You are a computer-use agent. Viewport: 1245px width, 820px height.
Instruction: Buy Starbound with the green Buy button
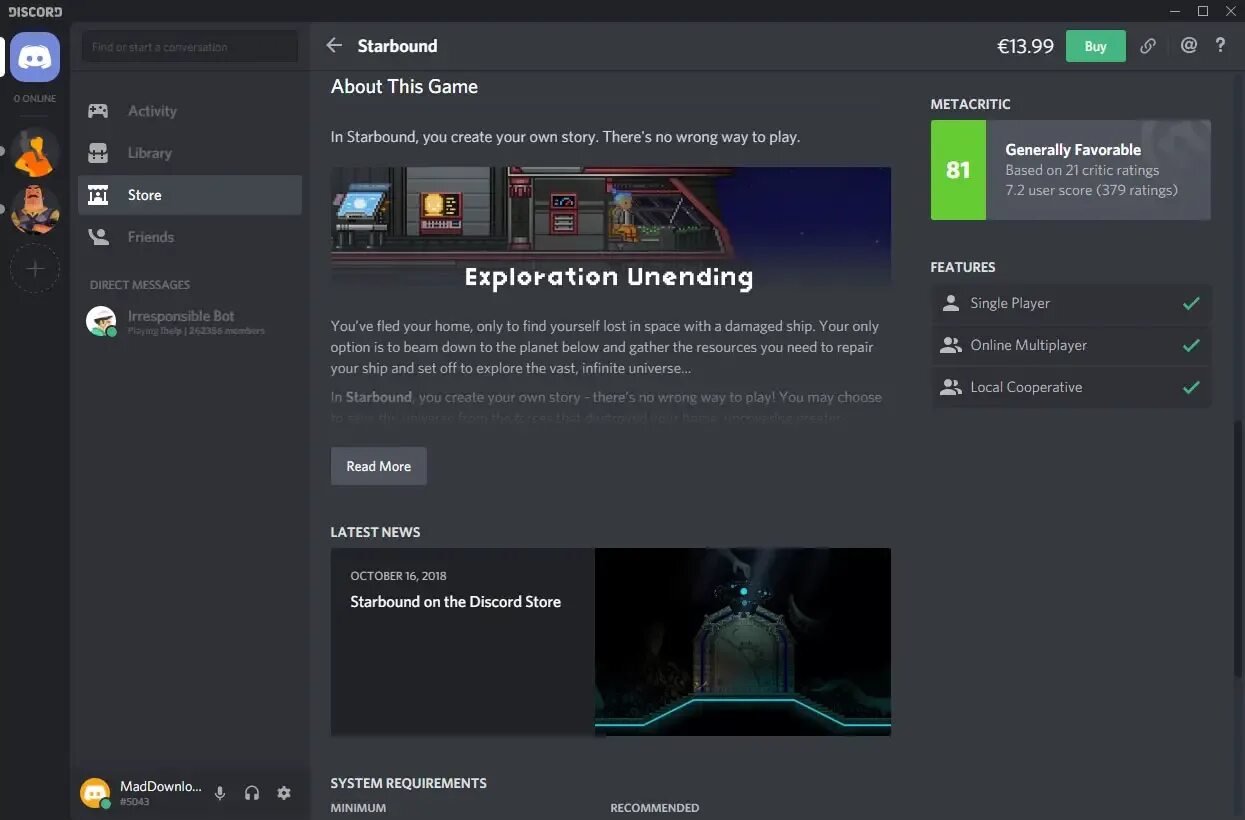(x=1095, y=46)
